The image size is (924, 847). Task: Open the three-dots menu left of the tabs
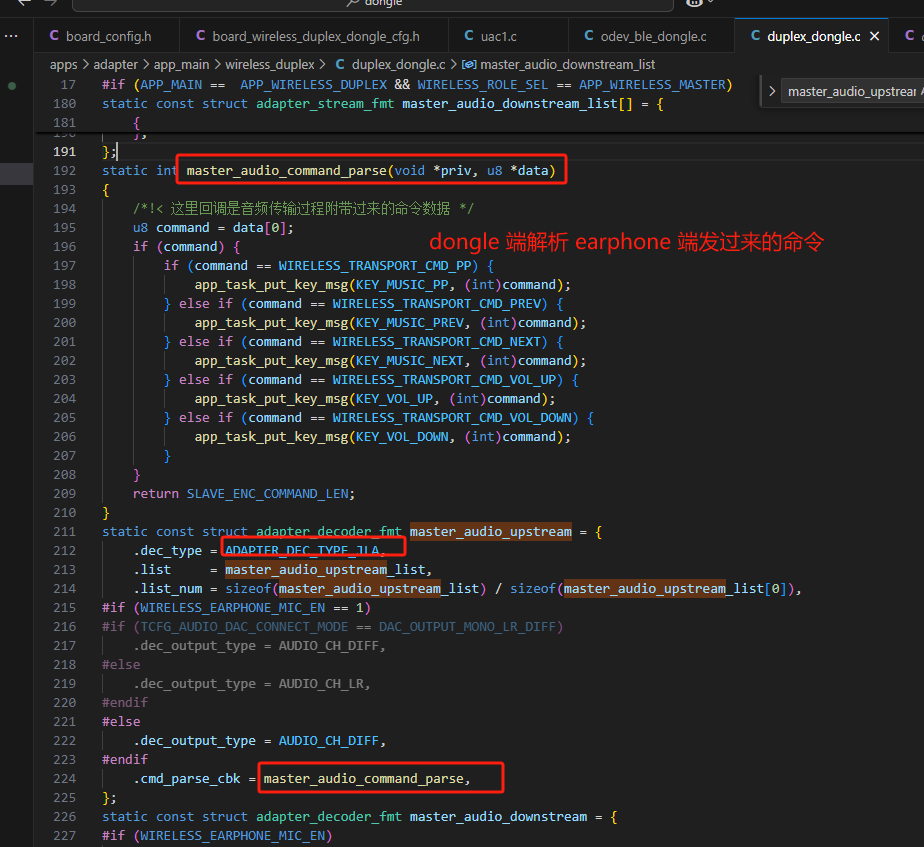(11, 36)
